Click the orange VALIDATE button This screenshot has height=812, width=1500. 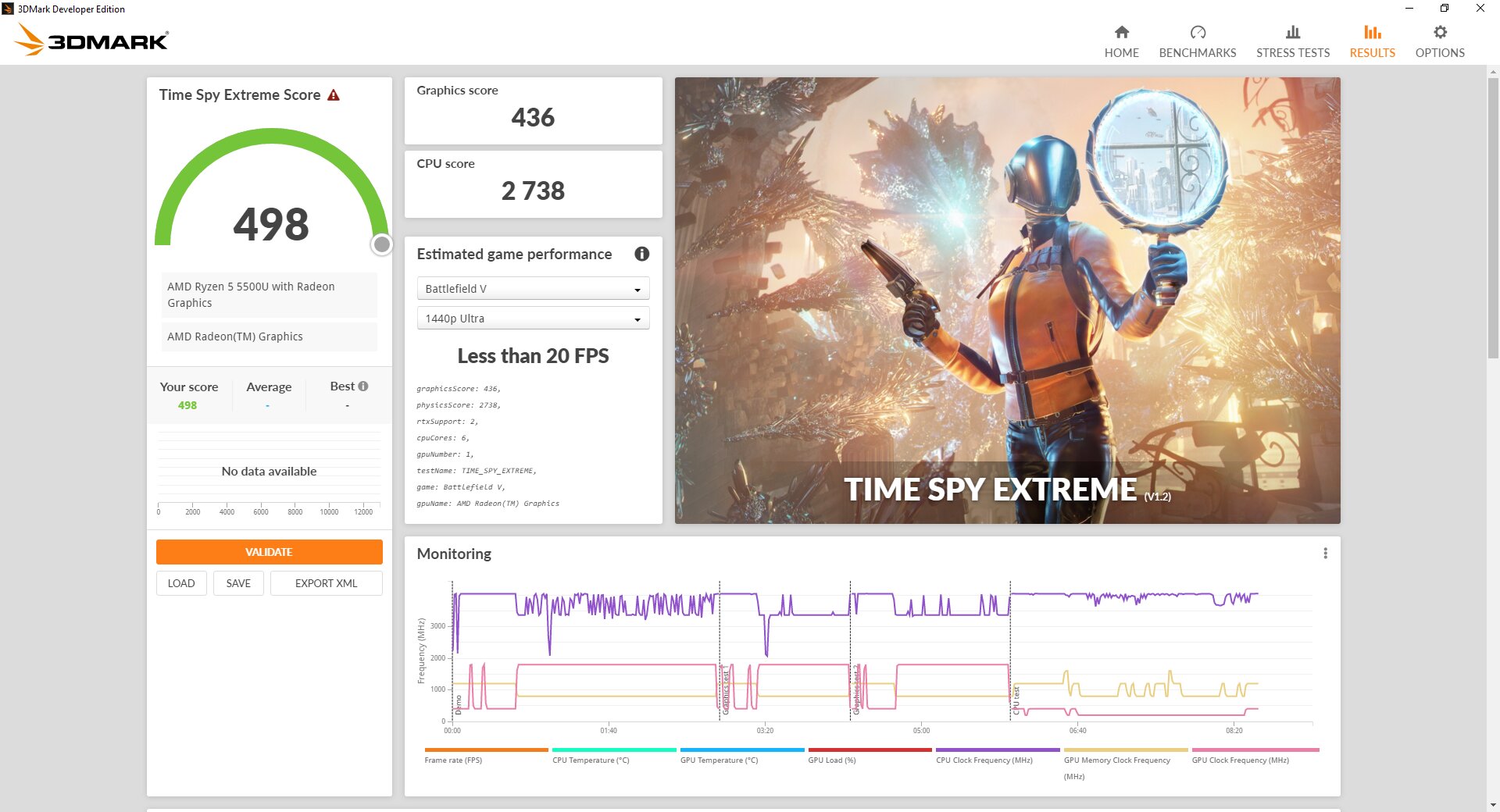(x=269, y=552)
